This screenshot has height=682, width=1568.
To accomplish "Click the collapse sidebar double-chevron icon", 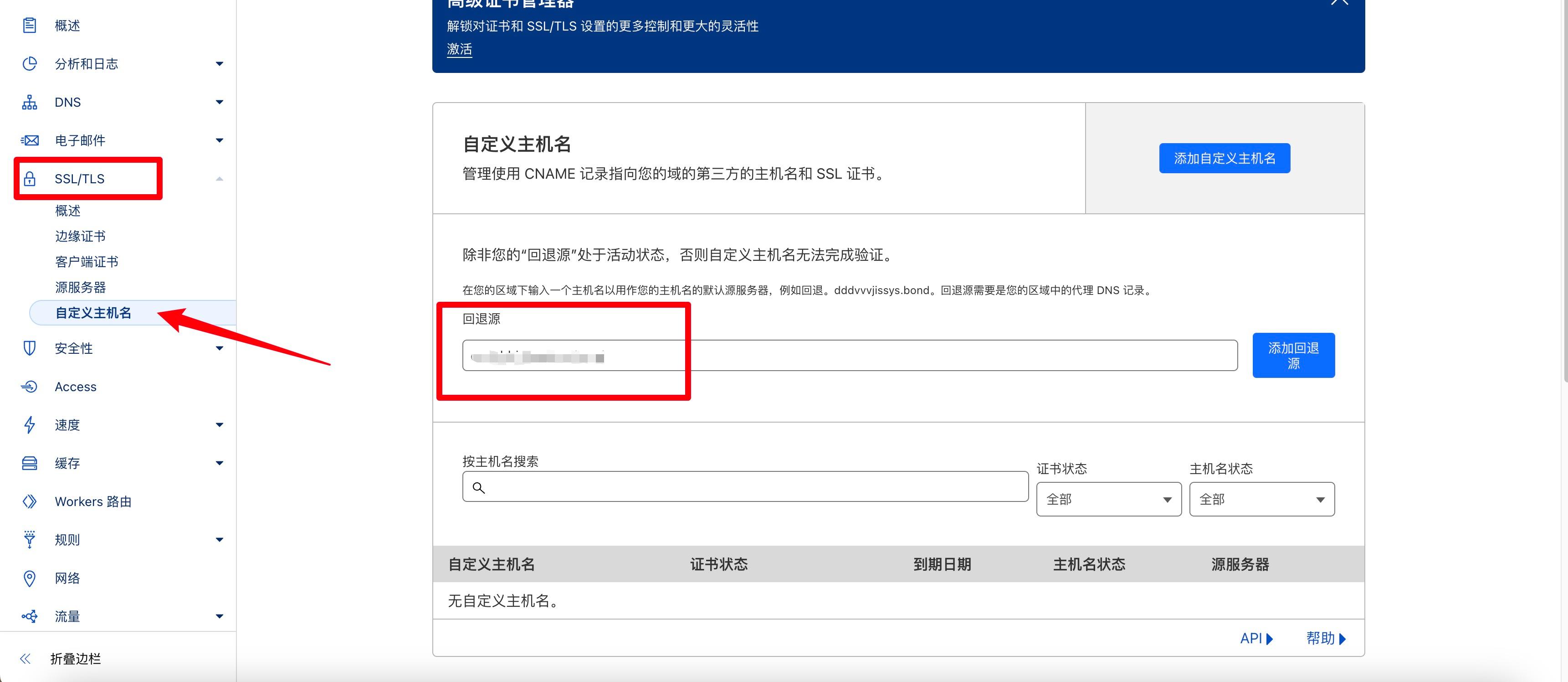I will tap(25, 658).
